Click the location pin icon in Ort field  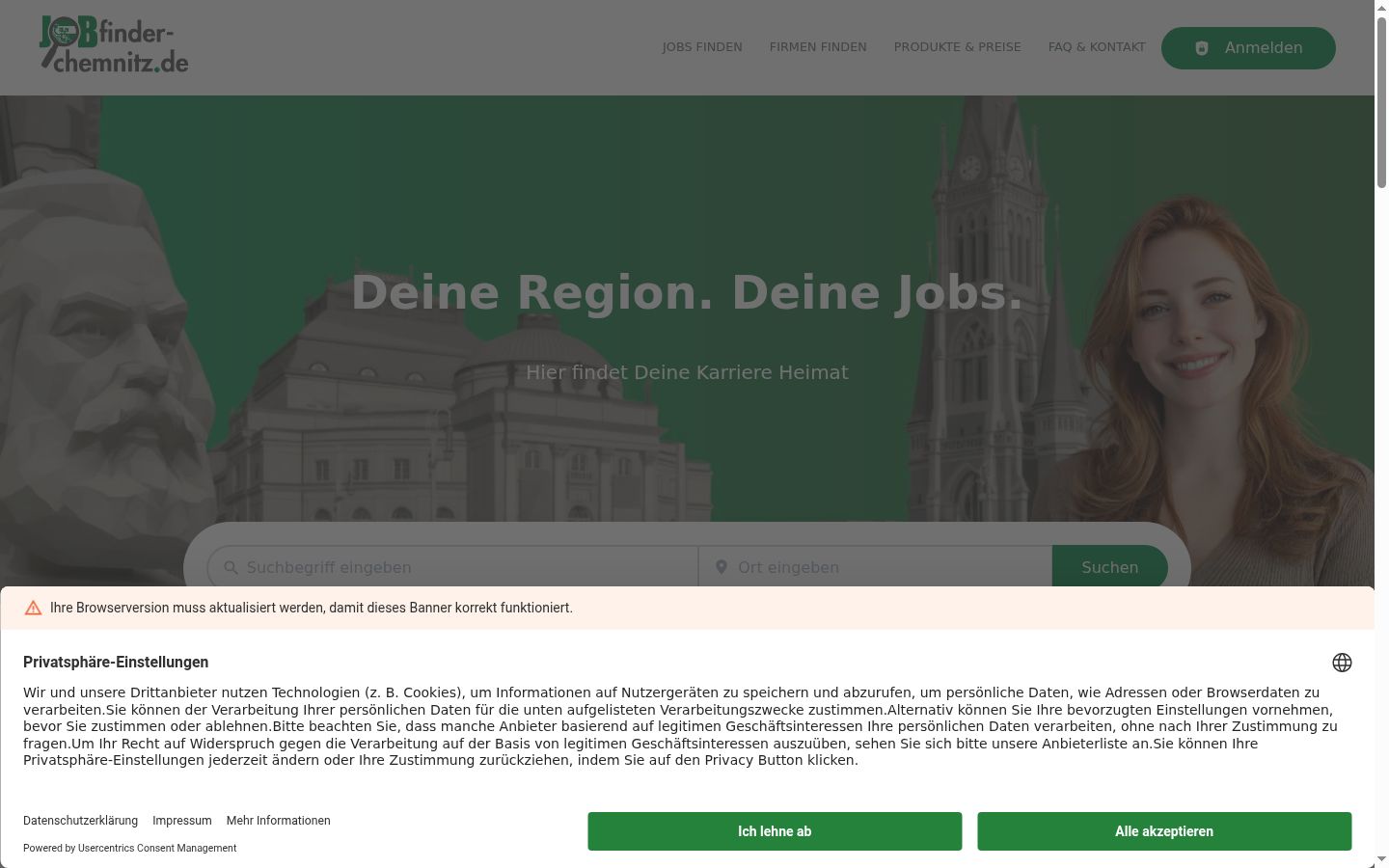pyautogui.click(x=722, y=567)
